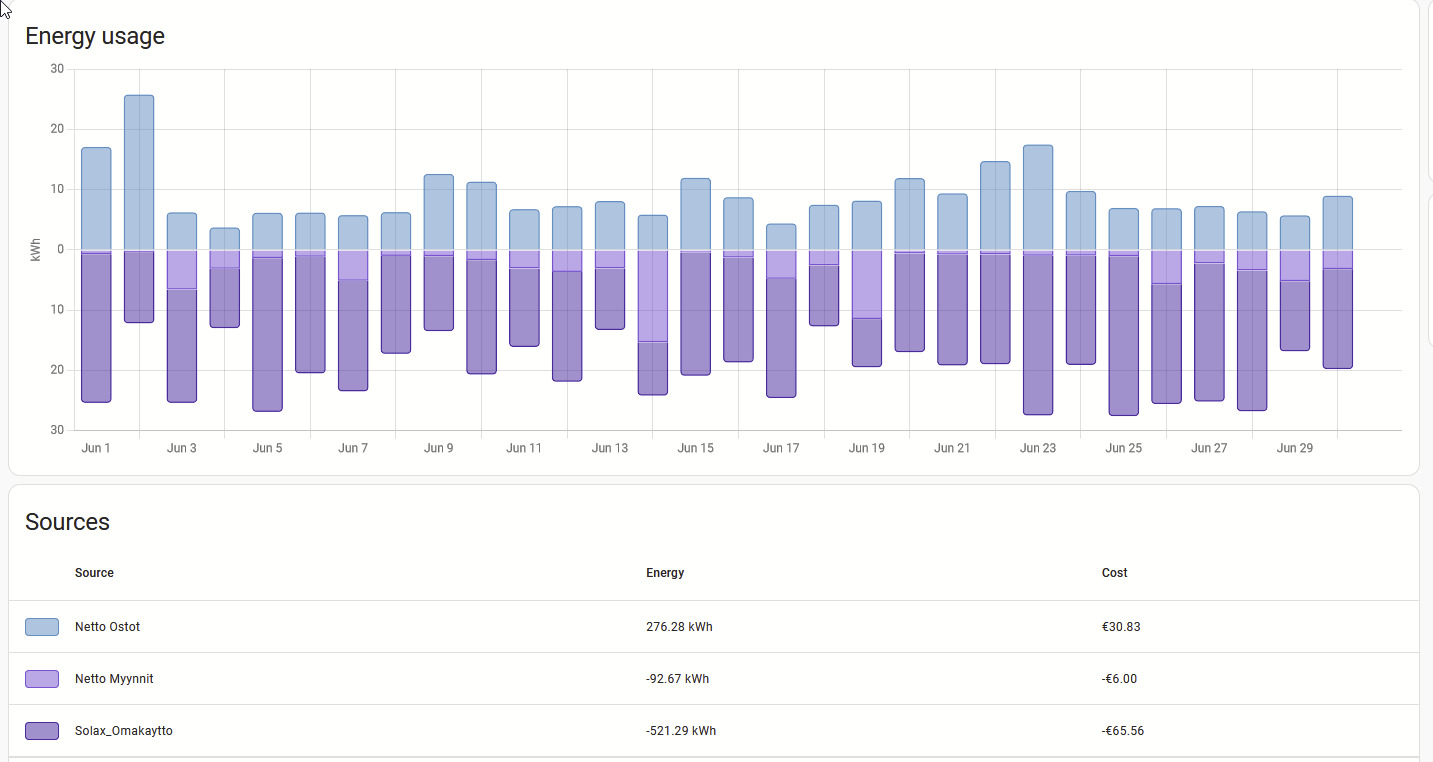Click the 276.28 kWh energy value
The height and width of the screenshot is (762, 1433).
click(x=679, y=627)
